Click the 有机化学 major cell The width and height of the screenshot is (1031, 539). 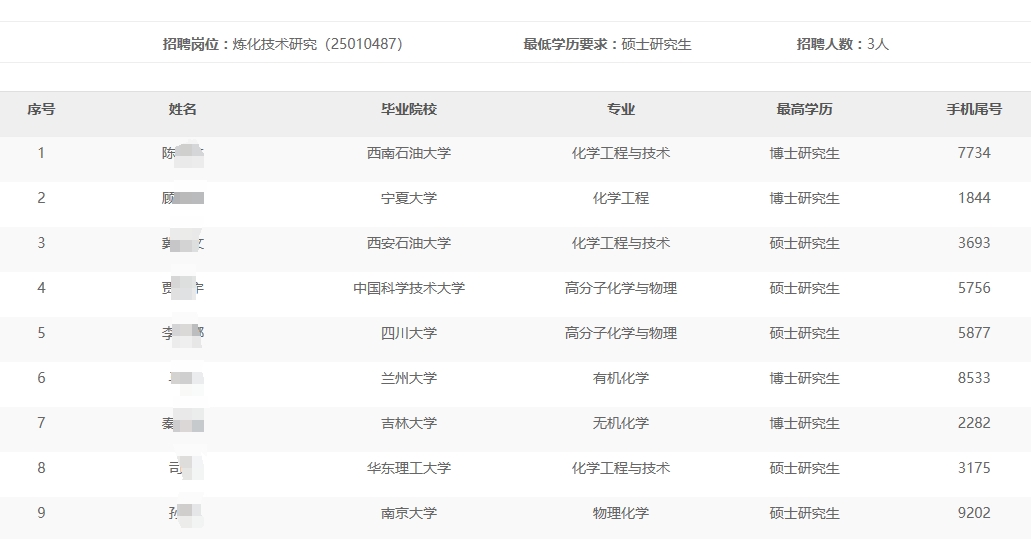tap(621, 378)
